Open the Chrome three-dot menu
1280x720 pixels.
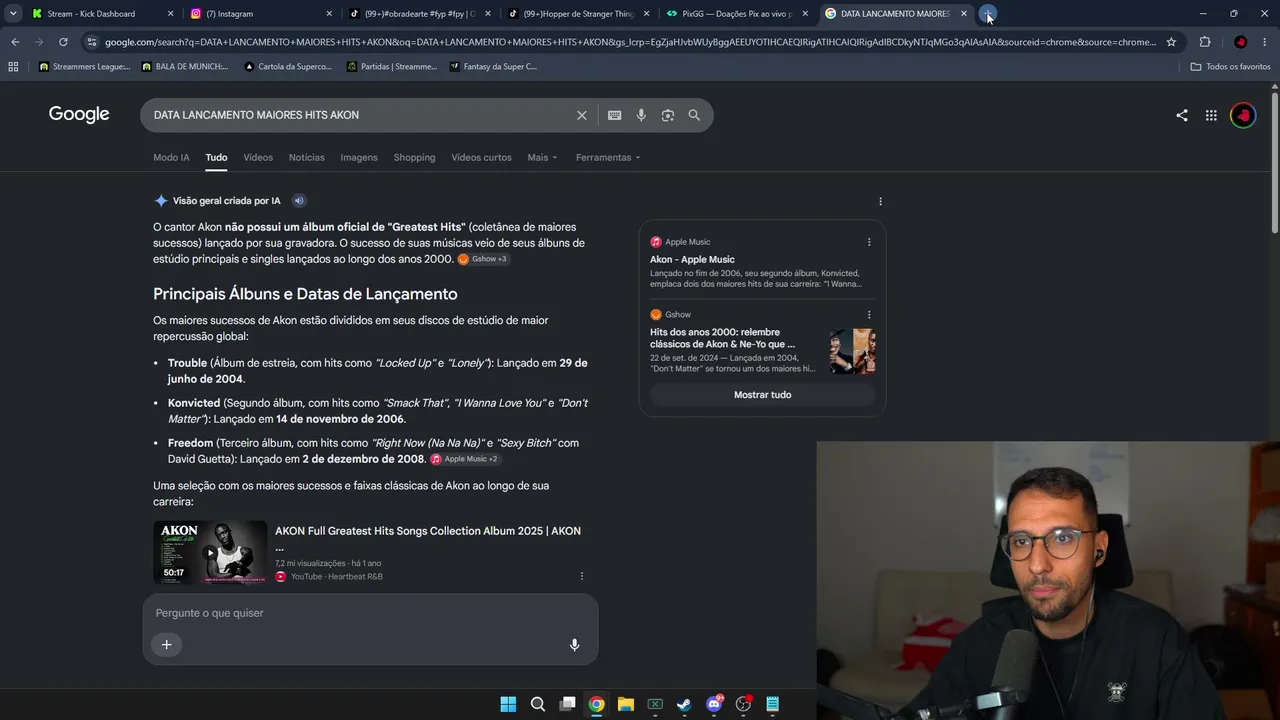coord(1266,42)
